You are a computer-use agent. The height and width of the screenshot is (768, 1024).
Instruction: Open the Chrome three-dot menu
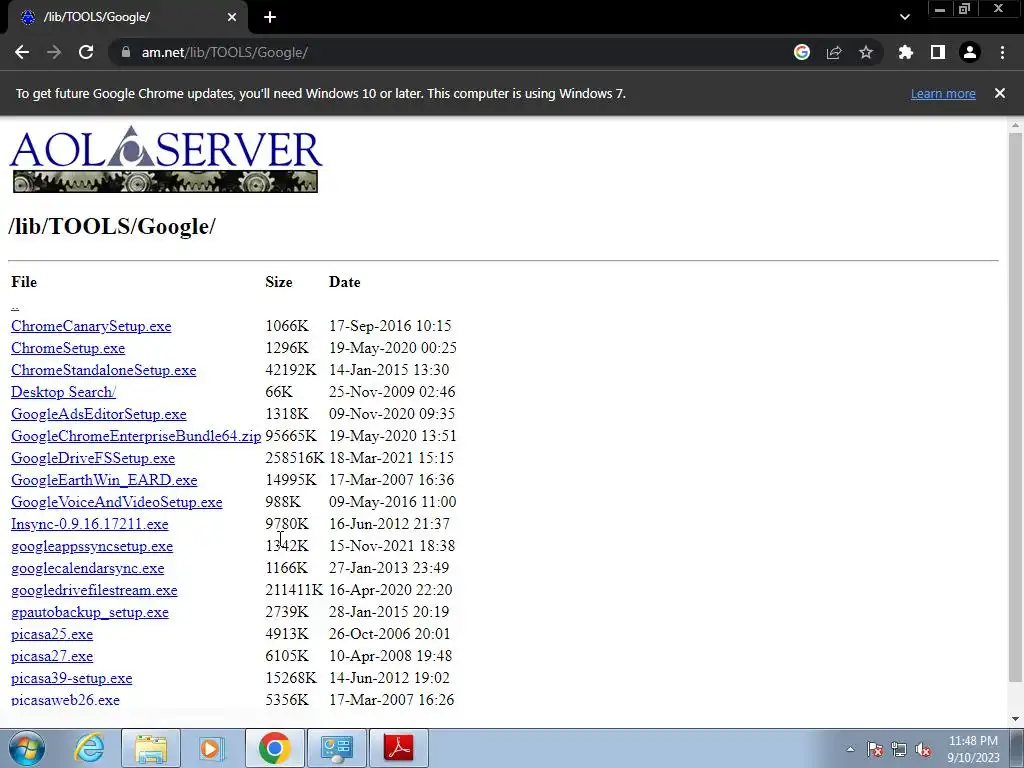pos(1002,52)
